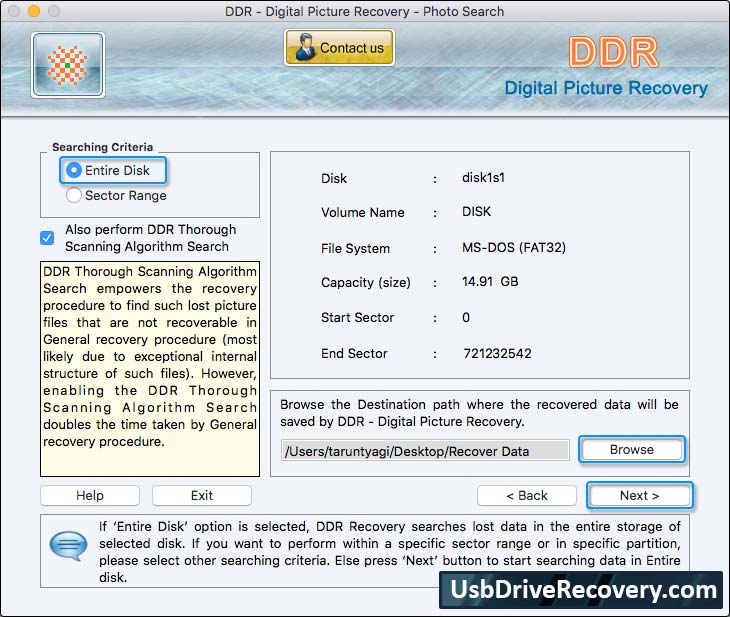Click the destination path field
Viewport: 730px width, 617px height.
coord(425,451)
